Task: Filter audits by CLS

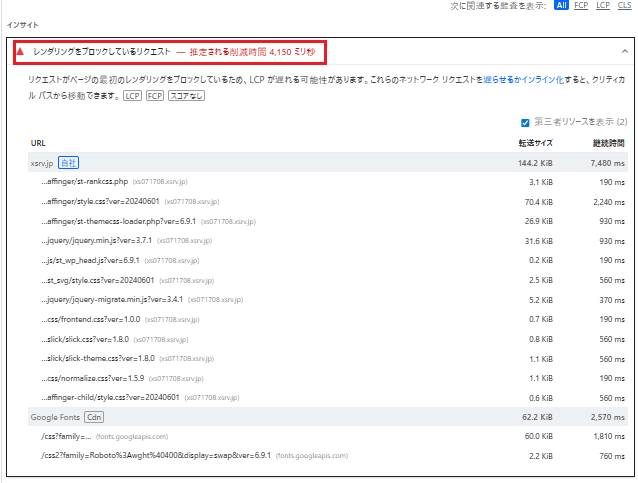Action: coord(625,6)
